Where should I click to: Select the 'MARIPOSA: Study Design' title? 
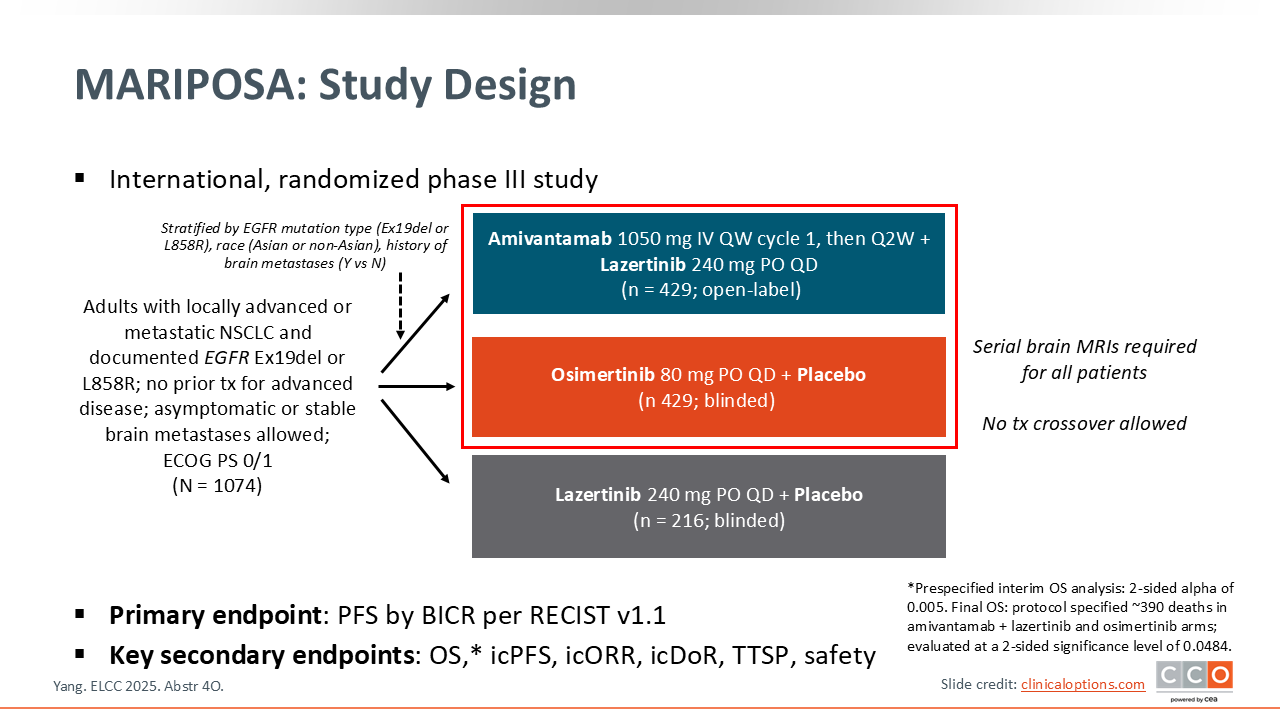point(325,85)
